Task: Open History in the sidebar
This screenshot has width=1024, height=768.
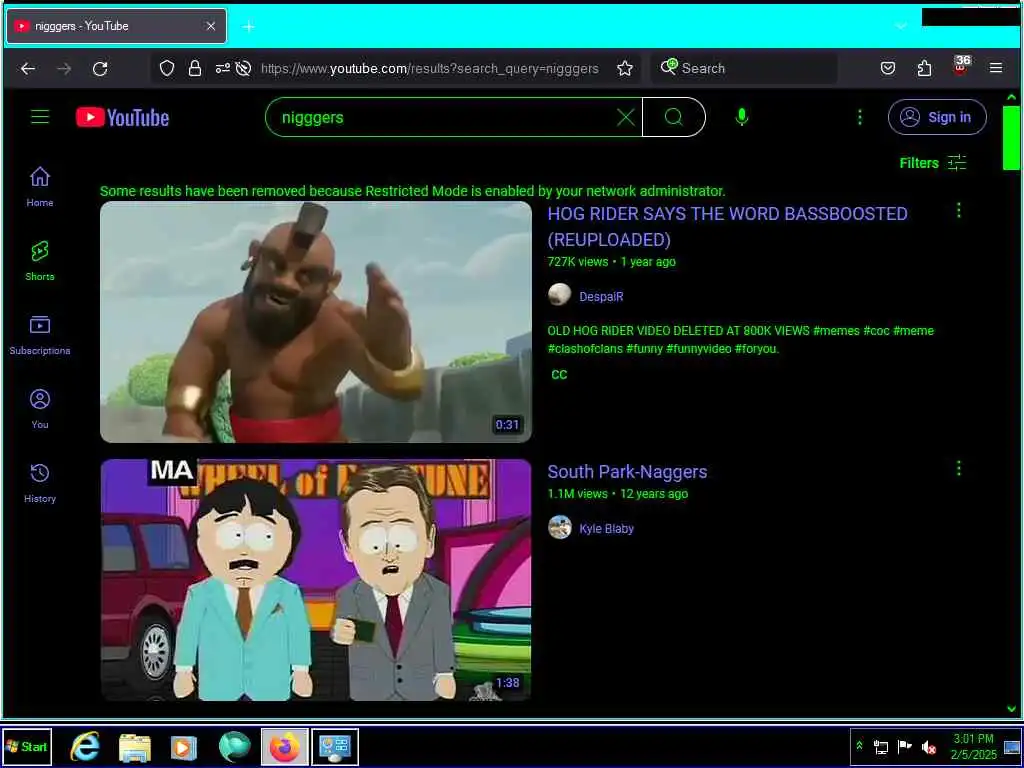Action: [x=40, y=483]
